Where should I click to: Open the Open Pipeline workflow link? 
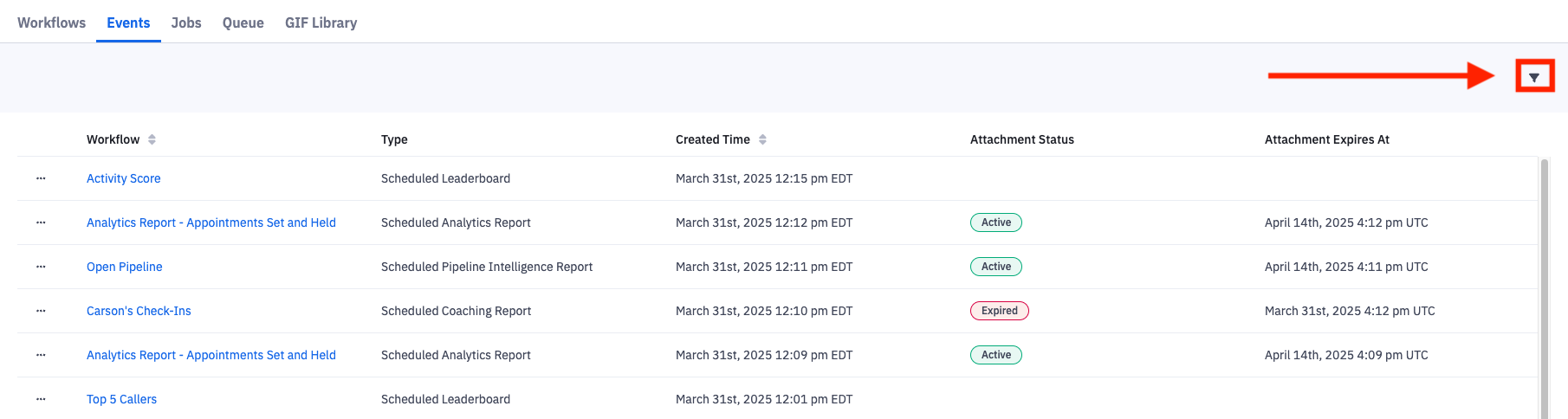tap(124, 267)
